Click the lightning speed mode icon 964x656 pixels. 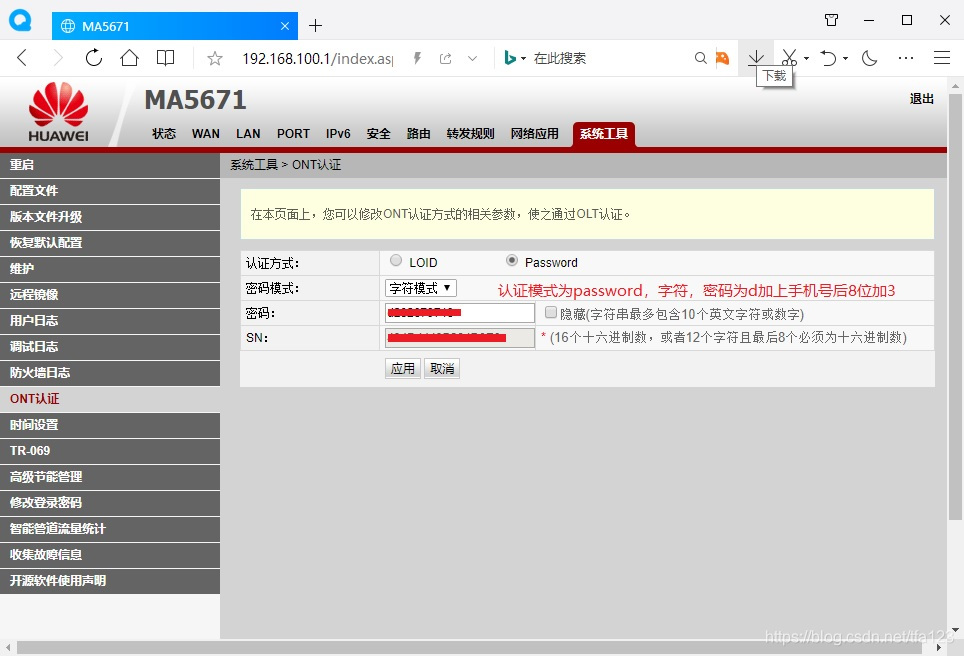[x=417, y=58]
